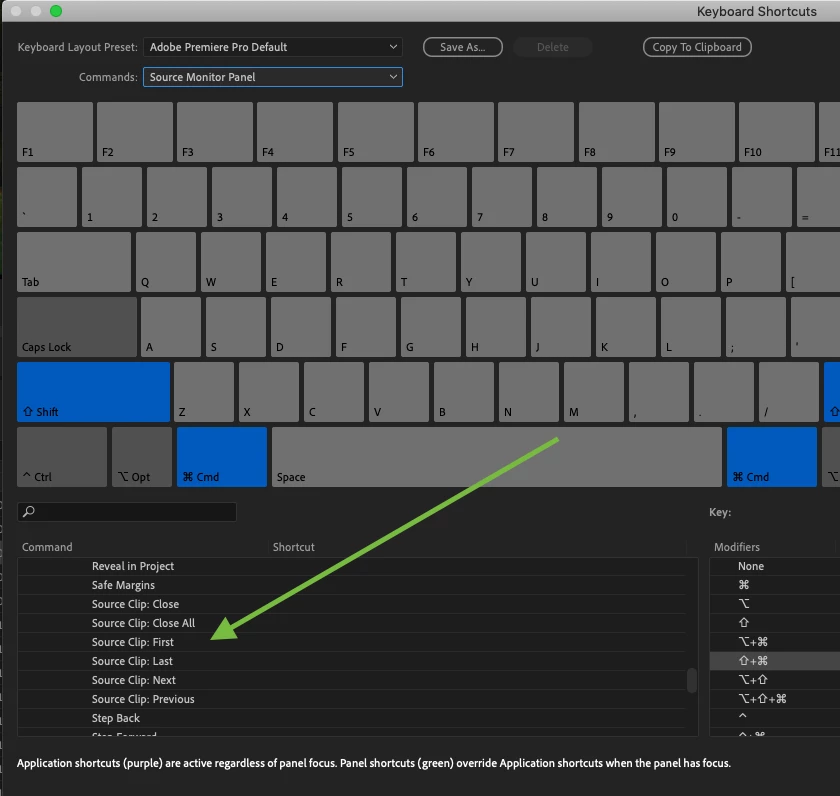Select the F10 key on the keyboard map
The width and height of the screenshot is (840, 796).
[x=777, y=132]
